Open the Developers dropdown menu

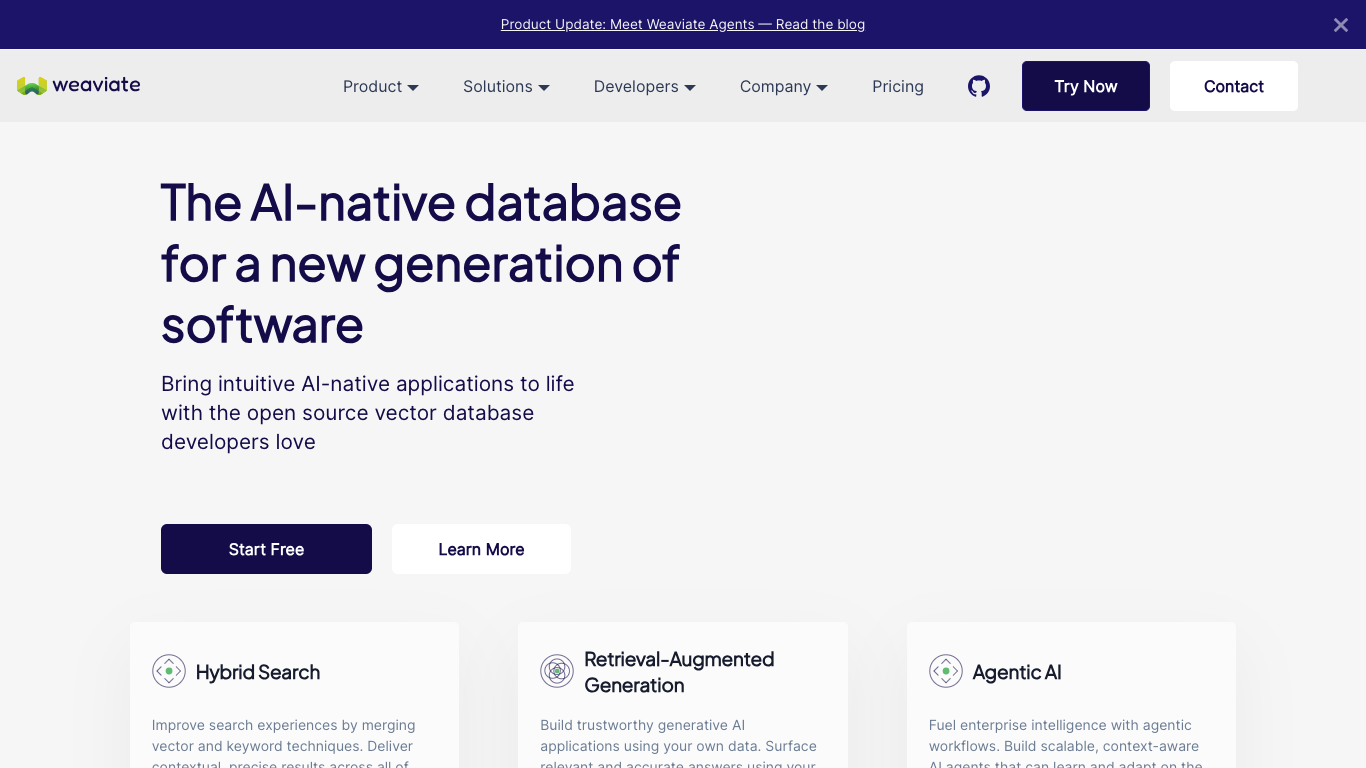point(644,87)
